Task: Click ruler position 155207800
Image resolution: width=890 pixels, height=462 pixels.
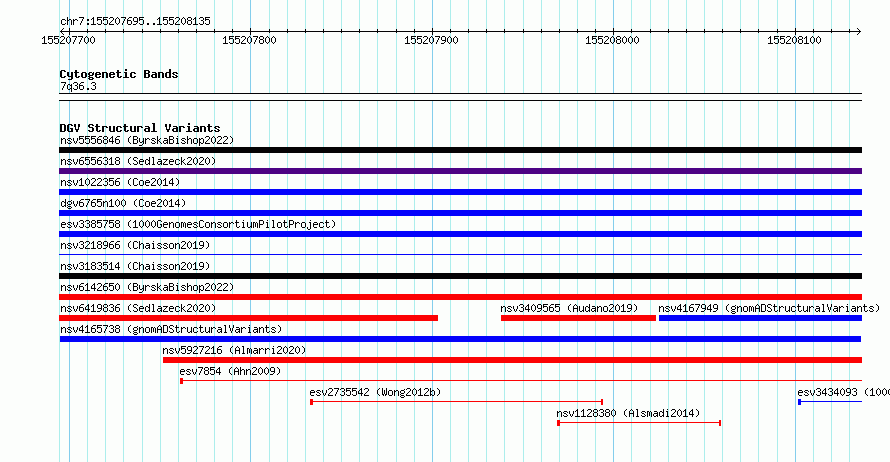Action: coord(250,40)
